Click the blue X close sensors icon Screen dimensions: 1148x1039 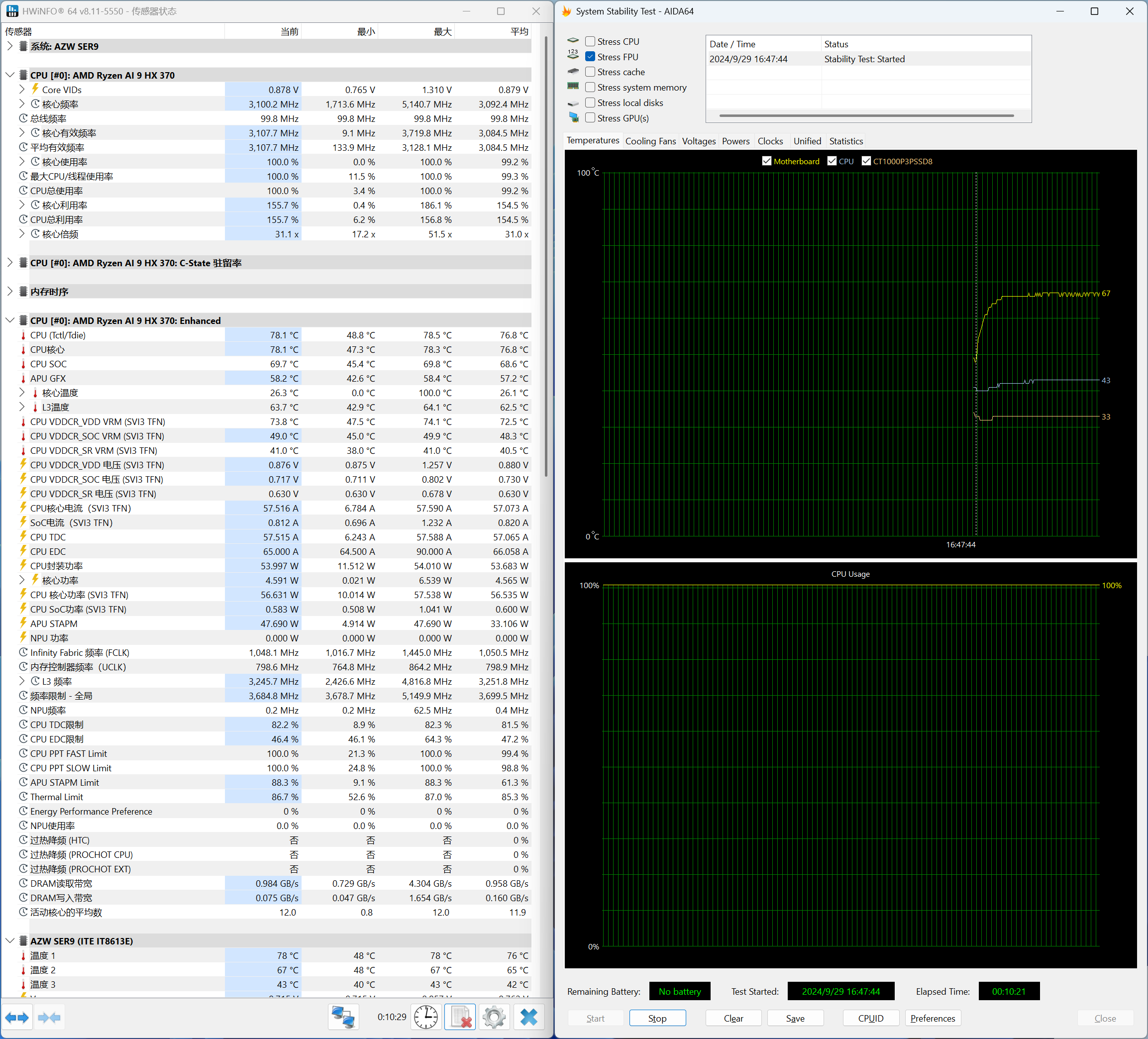[x=528, y=1018]
